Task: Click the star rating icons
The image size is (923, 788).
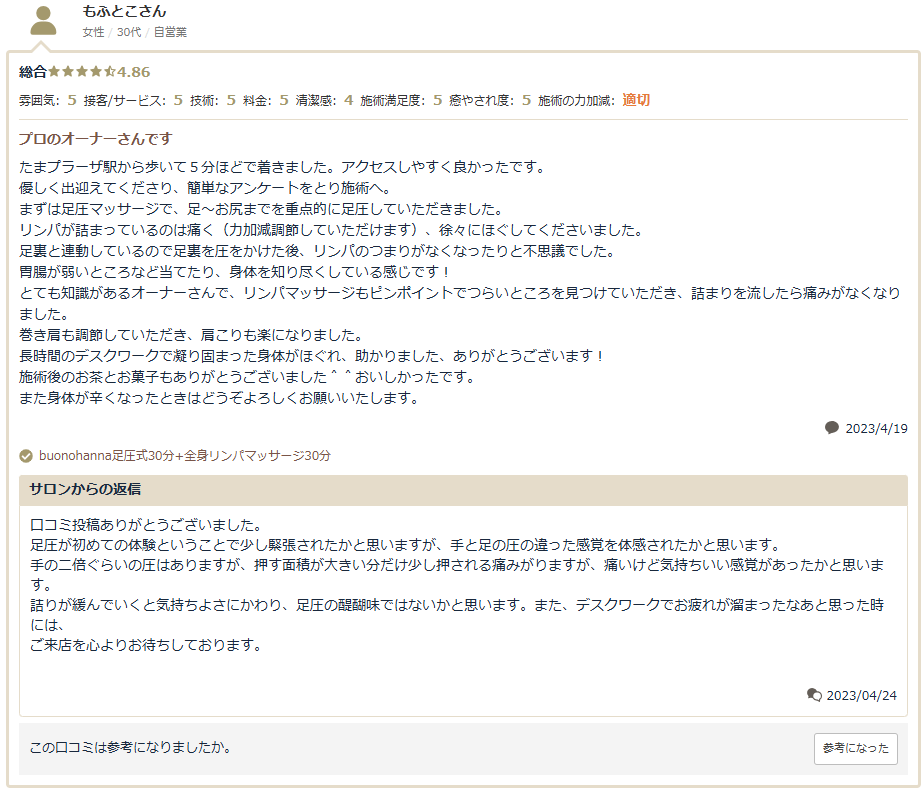Action: tap(82, 72)
